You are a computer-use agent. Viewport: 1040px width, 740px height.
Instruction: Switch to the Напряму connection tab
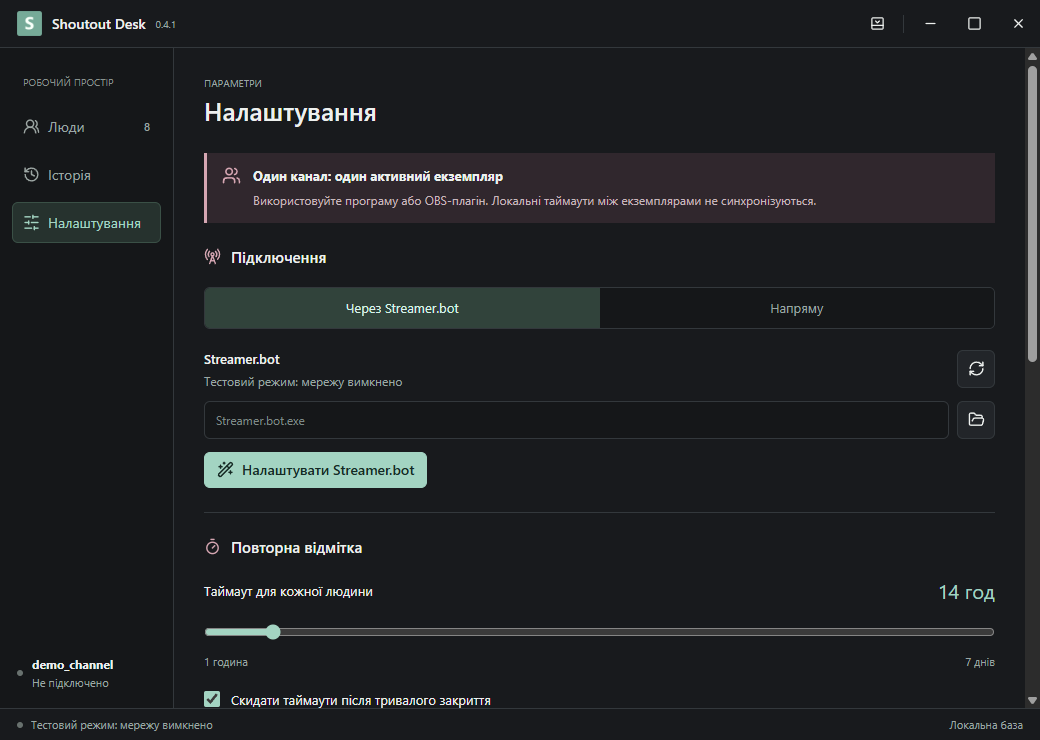coord(797,308)
